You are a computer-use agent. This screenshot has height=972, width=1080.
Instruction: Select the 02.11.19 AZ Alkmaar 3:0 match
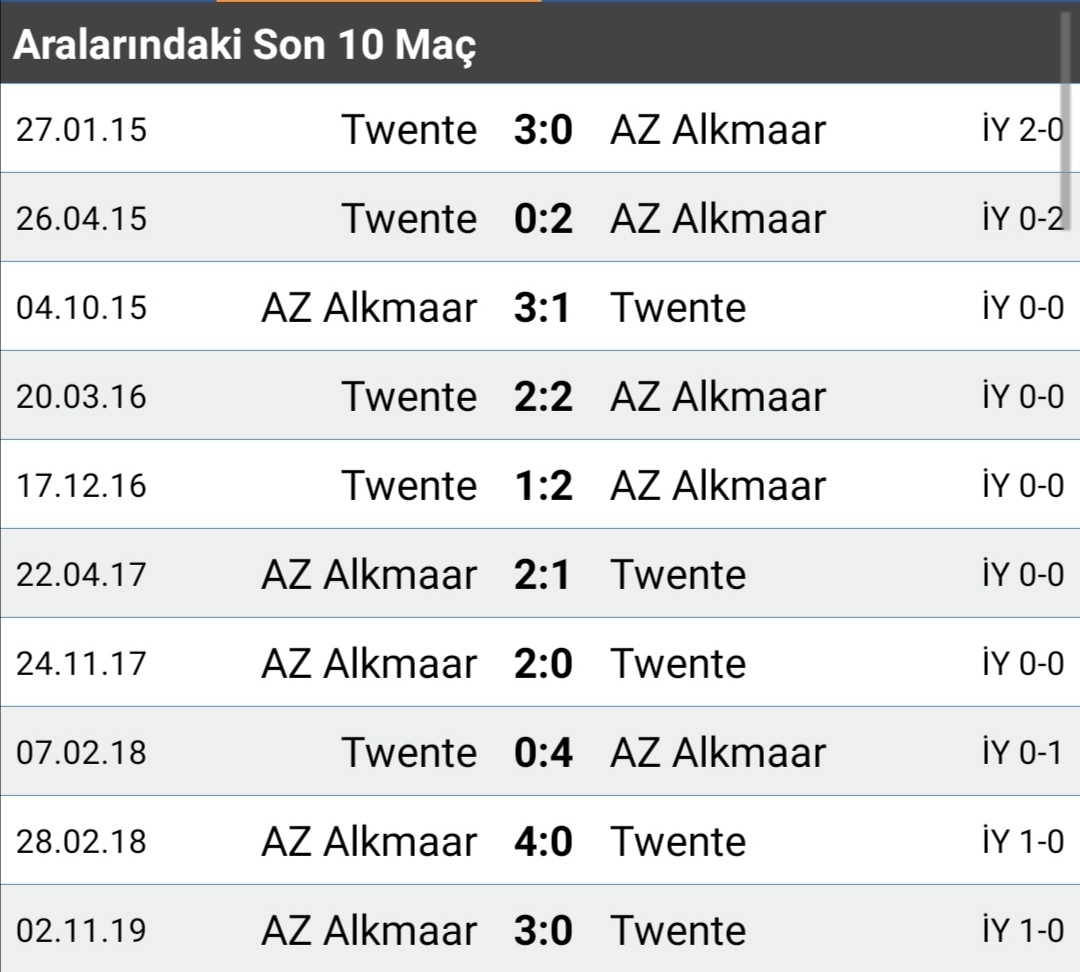tap(540, 929)
